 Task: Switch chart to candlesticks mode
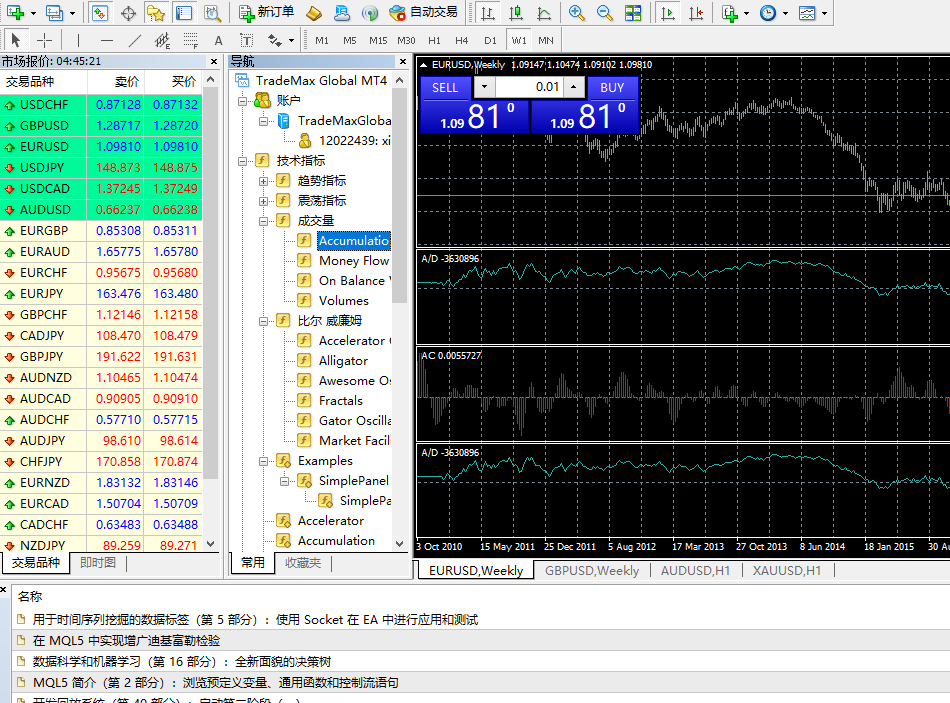[516, 13]
